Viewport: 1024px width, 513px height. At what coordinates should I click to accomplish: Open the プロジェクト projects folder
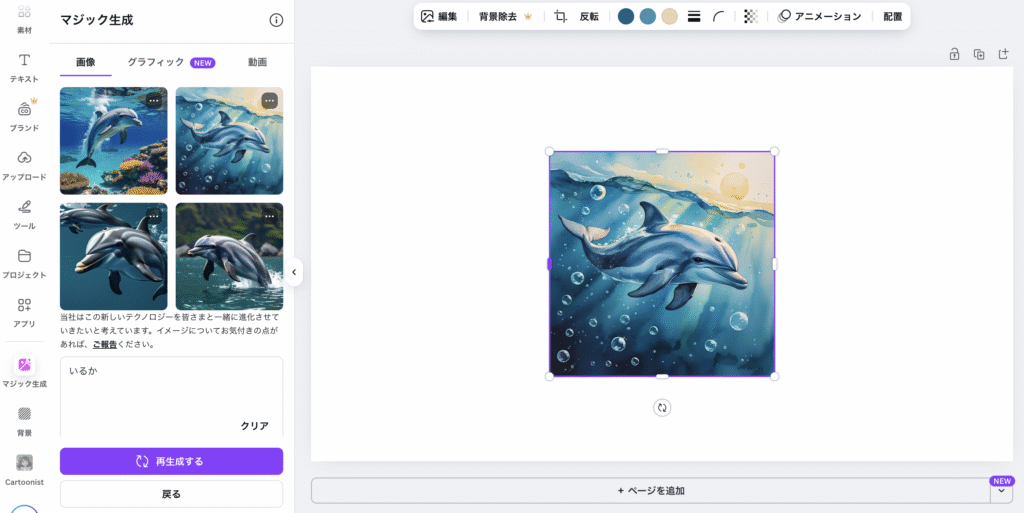coord(24,264)
